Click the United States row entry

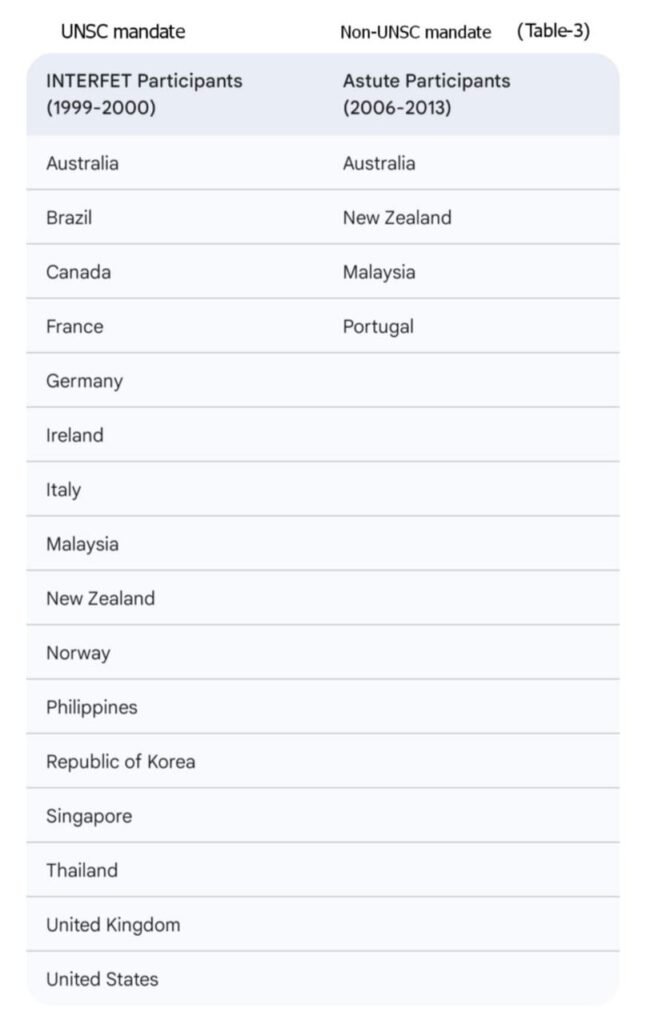(102, 979)
